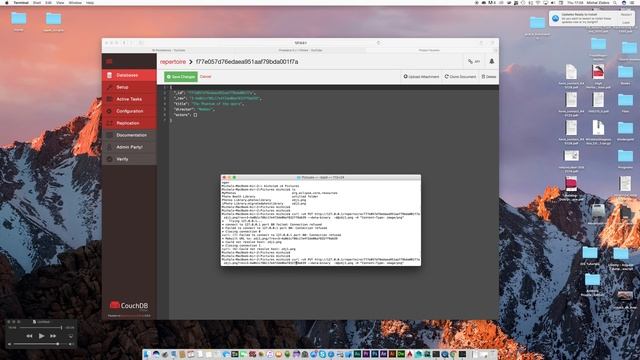This screenshot has width=640, height=360.
Task: Open the Edit menu
Action: click(x=48, y=2)
